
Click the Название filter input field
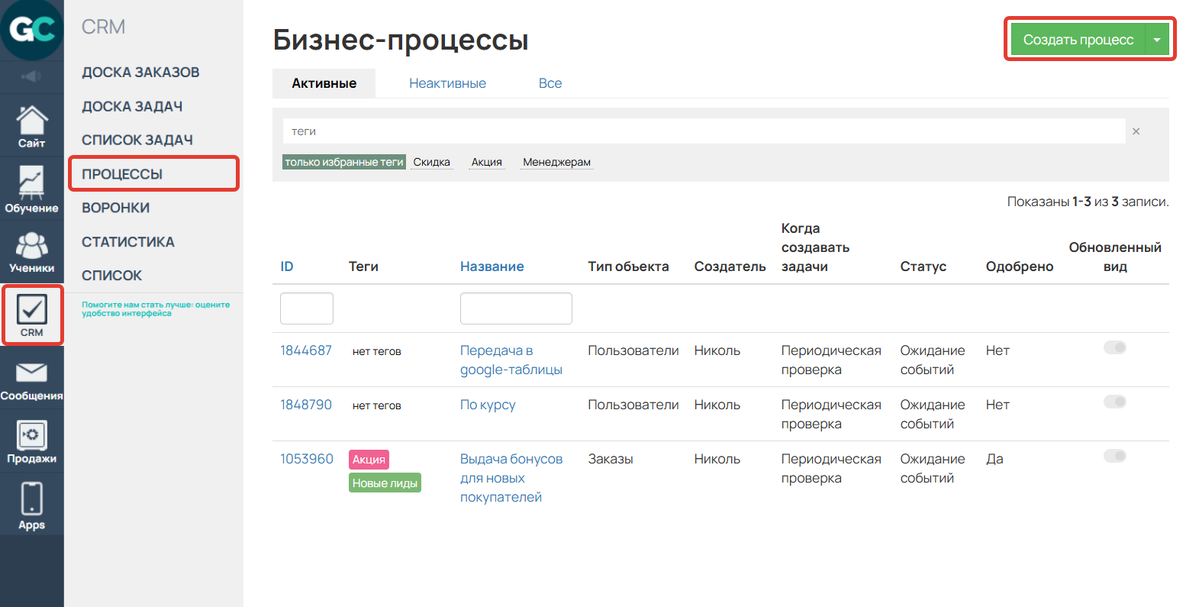pos(516,309)
